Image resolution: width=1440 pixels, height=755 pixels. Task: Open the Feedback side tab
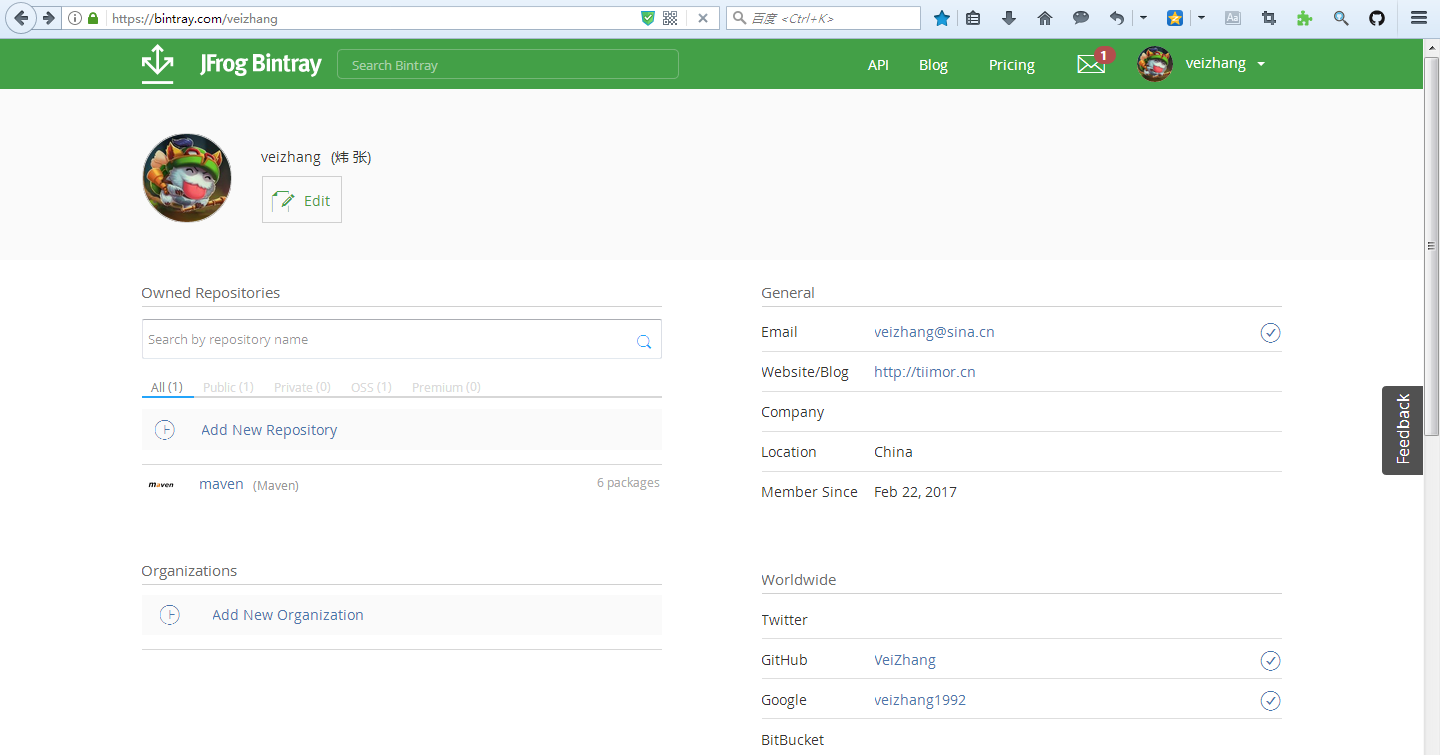click(x=1403, y=430)
